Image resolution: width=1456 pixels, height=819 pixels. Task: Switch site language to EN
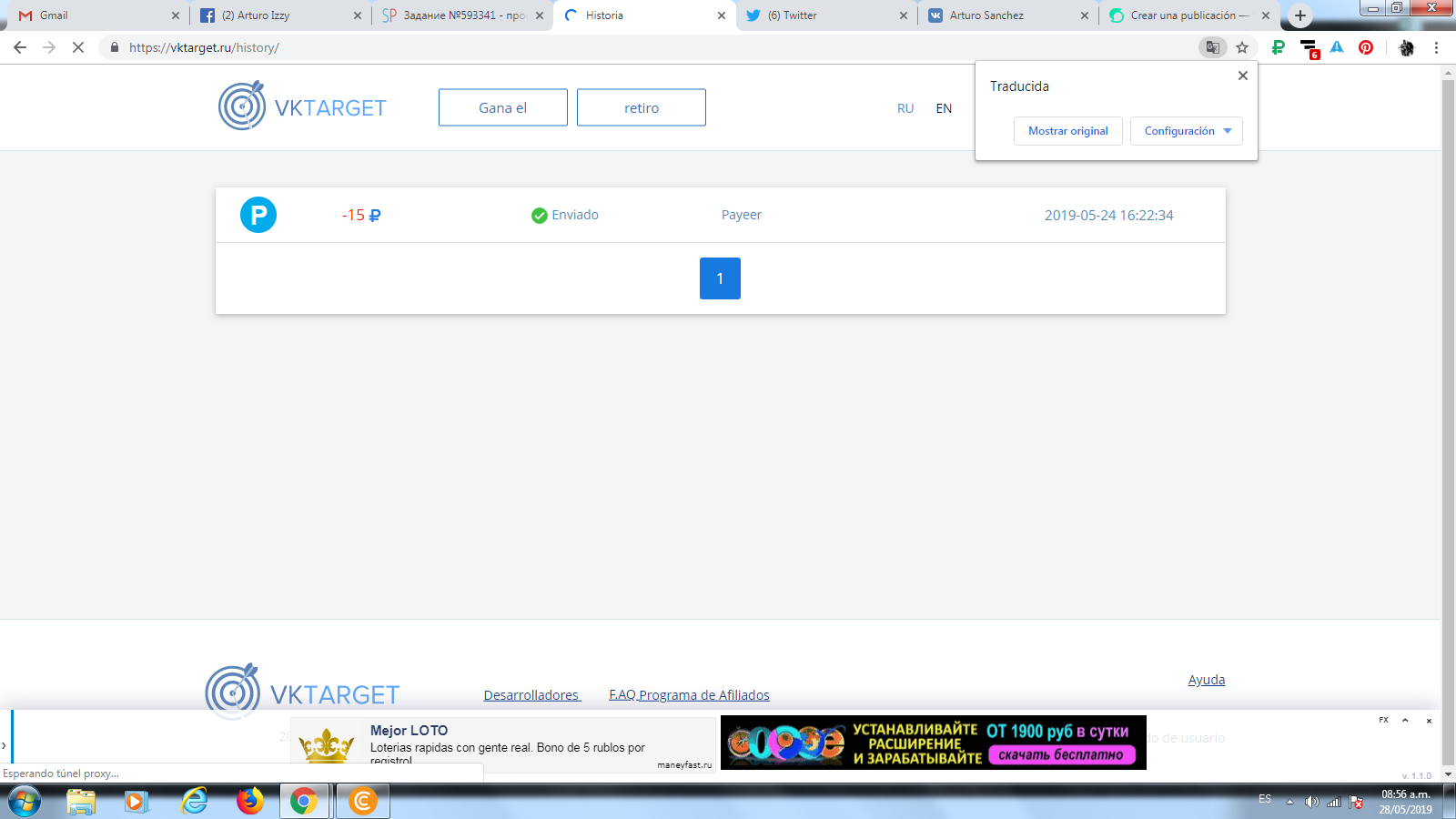point(945,108)
